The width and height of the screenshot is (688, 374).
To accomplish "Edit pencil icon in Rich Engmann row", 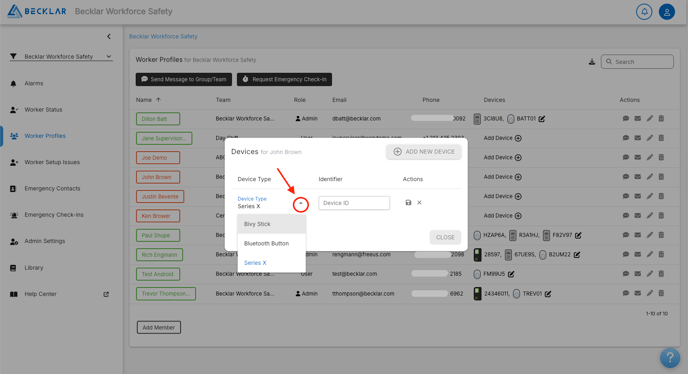I will coord(649,254).
